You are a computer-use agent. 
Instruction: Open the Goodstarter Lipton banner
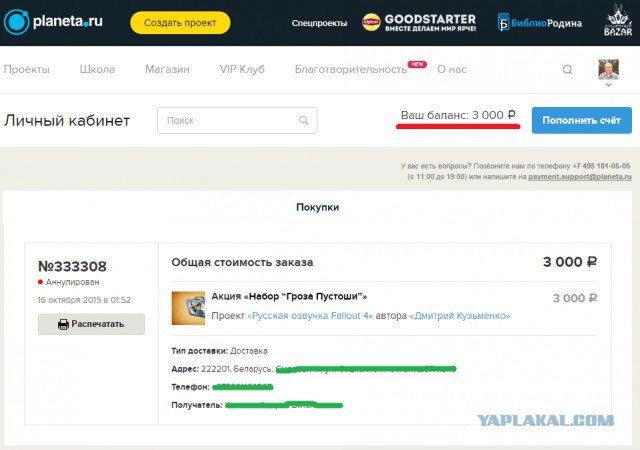[x=419, y=22]
